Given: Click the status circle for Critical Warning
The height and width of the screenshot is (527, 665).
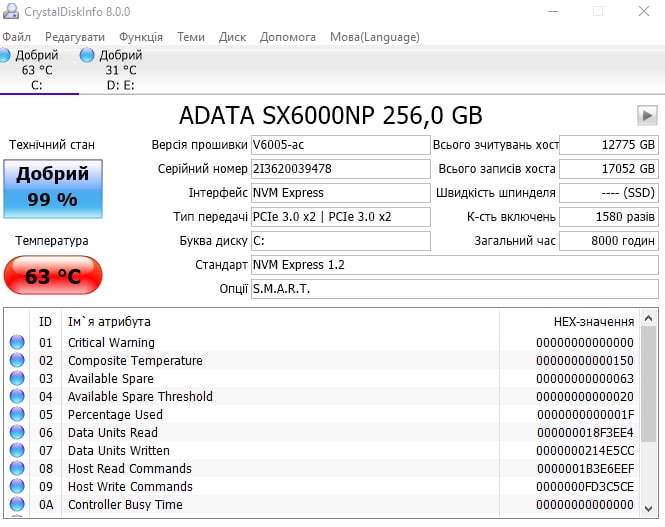Looking at the screenshot, I should point(17,342).
